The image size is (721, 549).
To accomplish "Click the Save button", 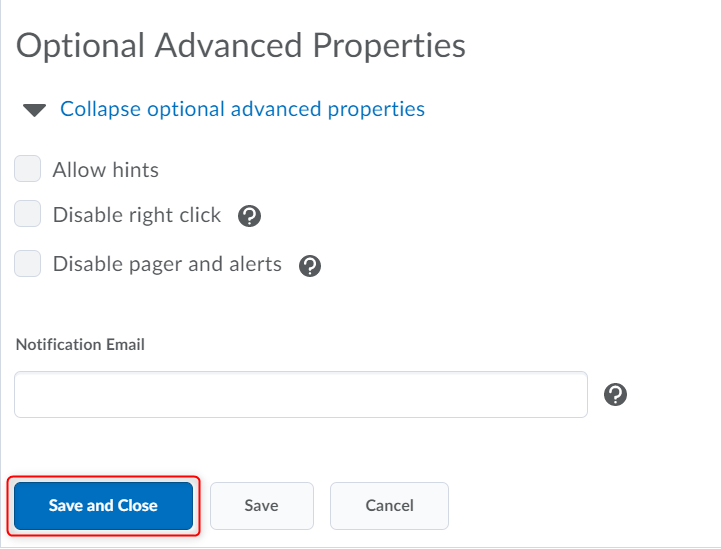I will pyautogui.click(x=261, y=506).
